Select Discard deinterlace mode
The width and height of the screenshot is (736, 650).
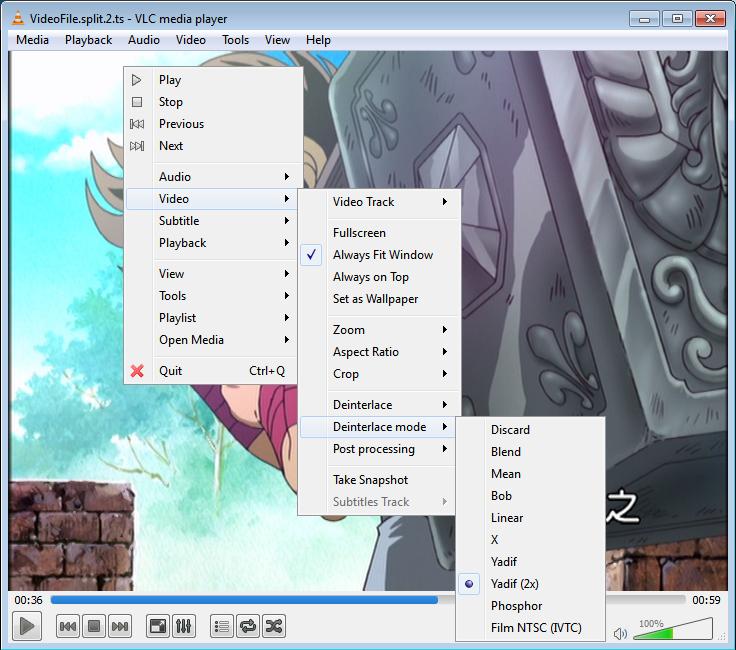(x=530, y=430)
